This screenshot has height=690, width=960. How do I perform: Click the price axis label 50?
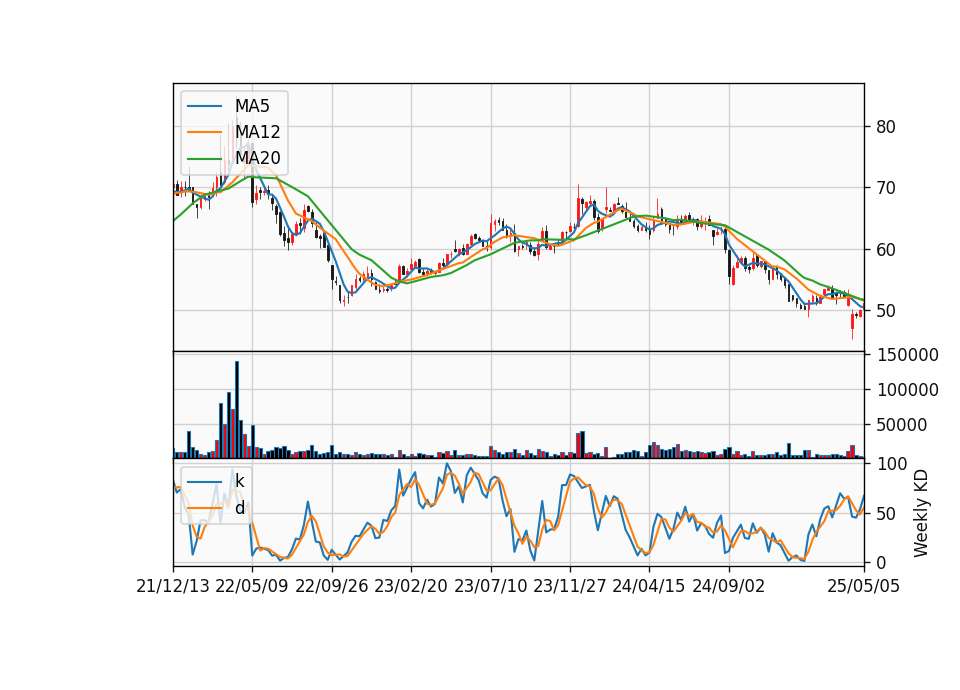(x=886, y=311)
